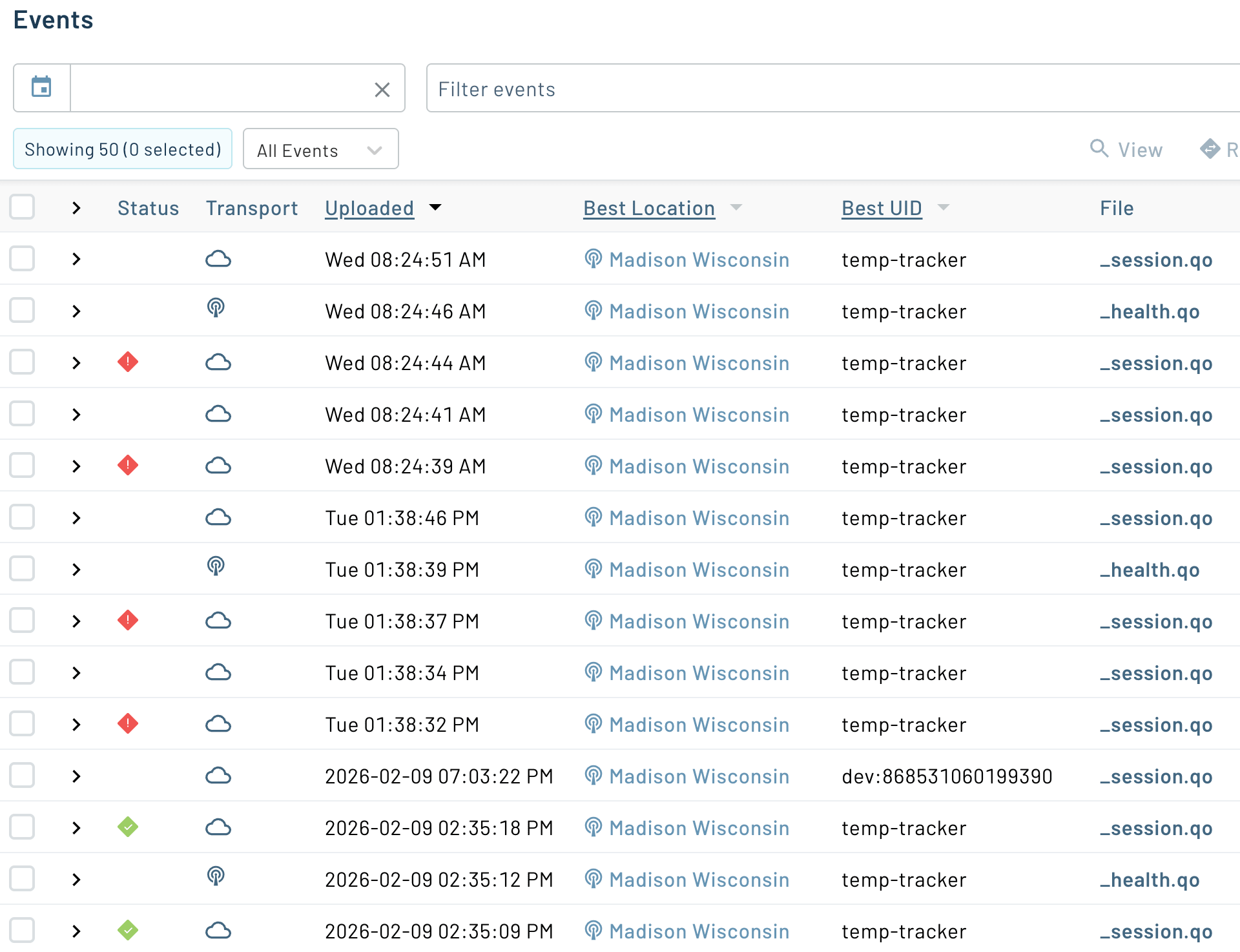Focus the Filter events search box
The image size is (1240, 952).
[833, 88]
